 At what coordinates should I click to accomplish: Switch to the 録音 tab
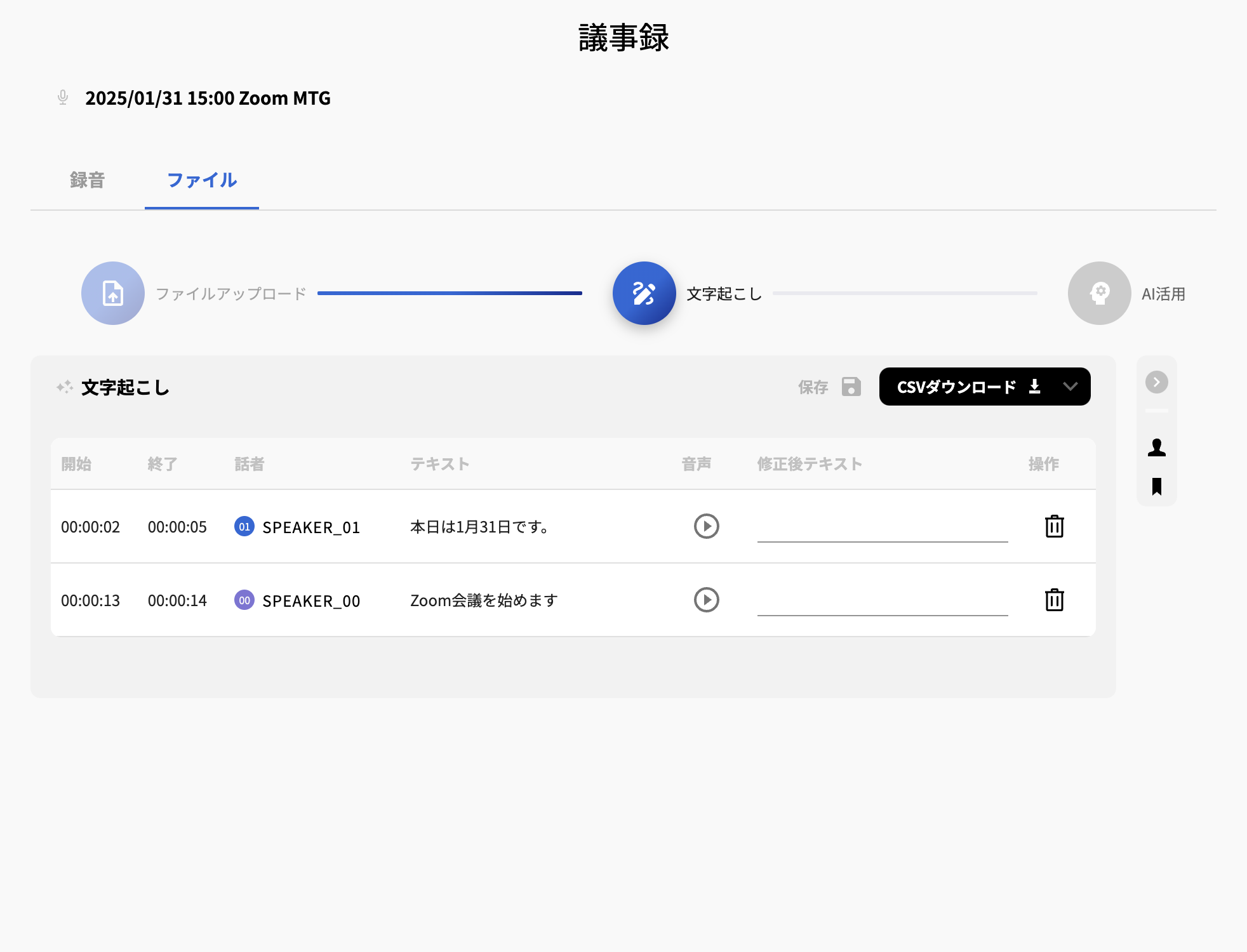(x=87, y=180)
